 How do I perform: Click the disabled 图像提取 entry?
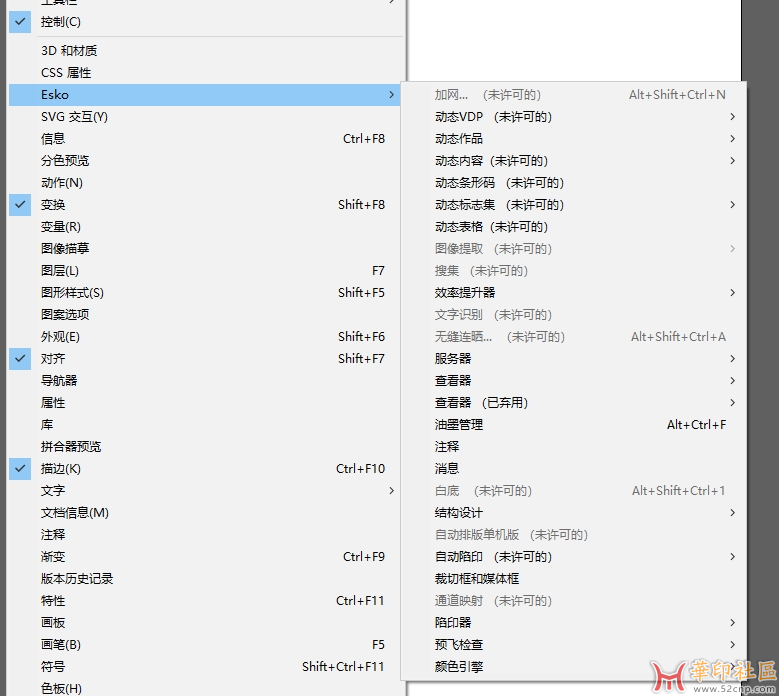[574, 248]
